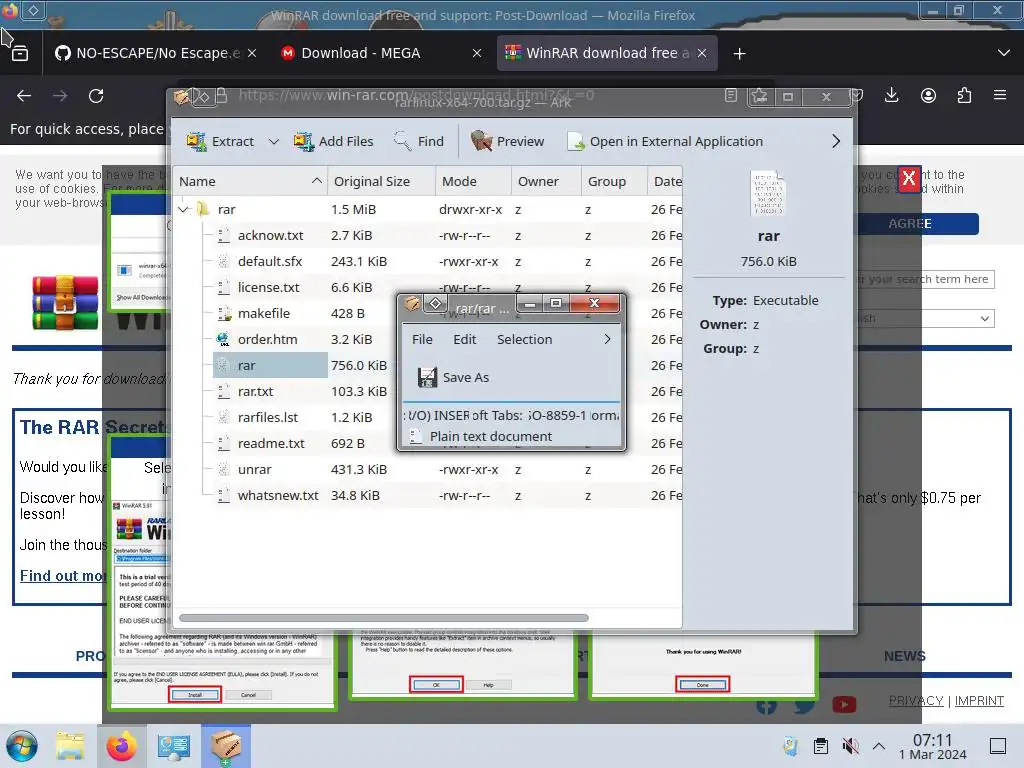The width and height of the screenshot is (1024, 768).
Task: Open the Firefox account icon
Action: coord(928,96)
